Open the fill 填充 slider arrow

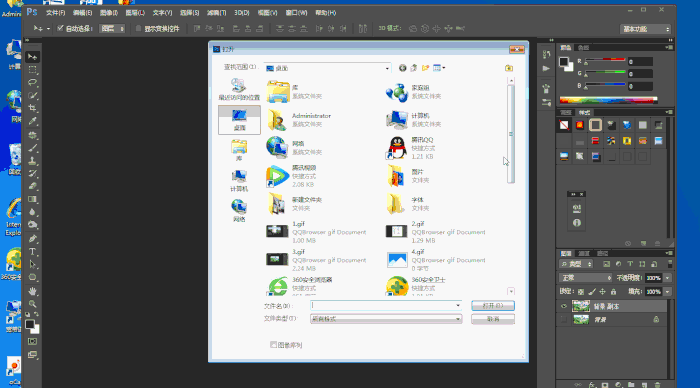coord(667,292)
